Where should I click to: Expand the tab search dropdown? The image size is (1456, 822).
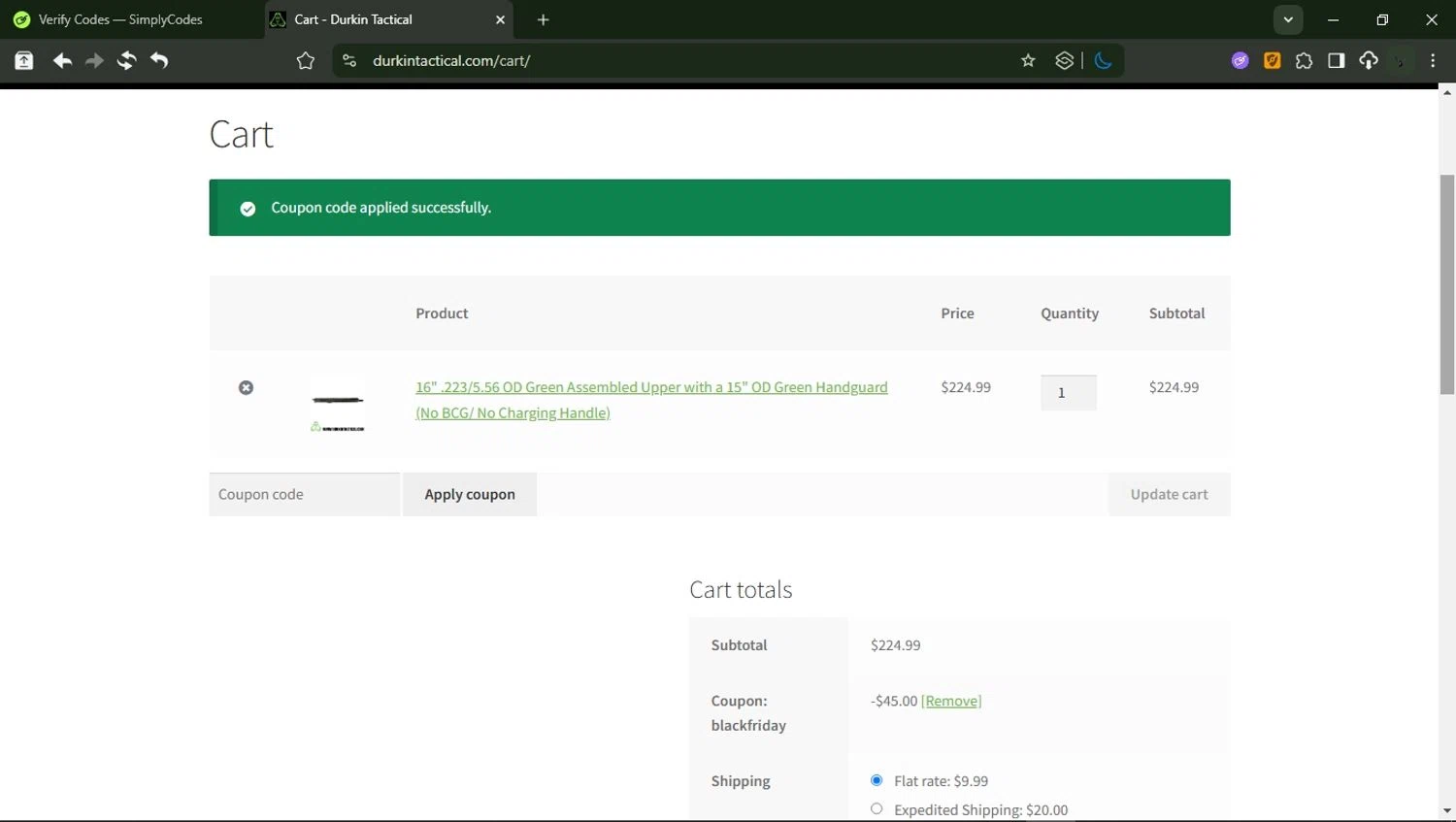[1288, 19]
